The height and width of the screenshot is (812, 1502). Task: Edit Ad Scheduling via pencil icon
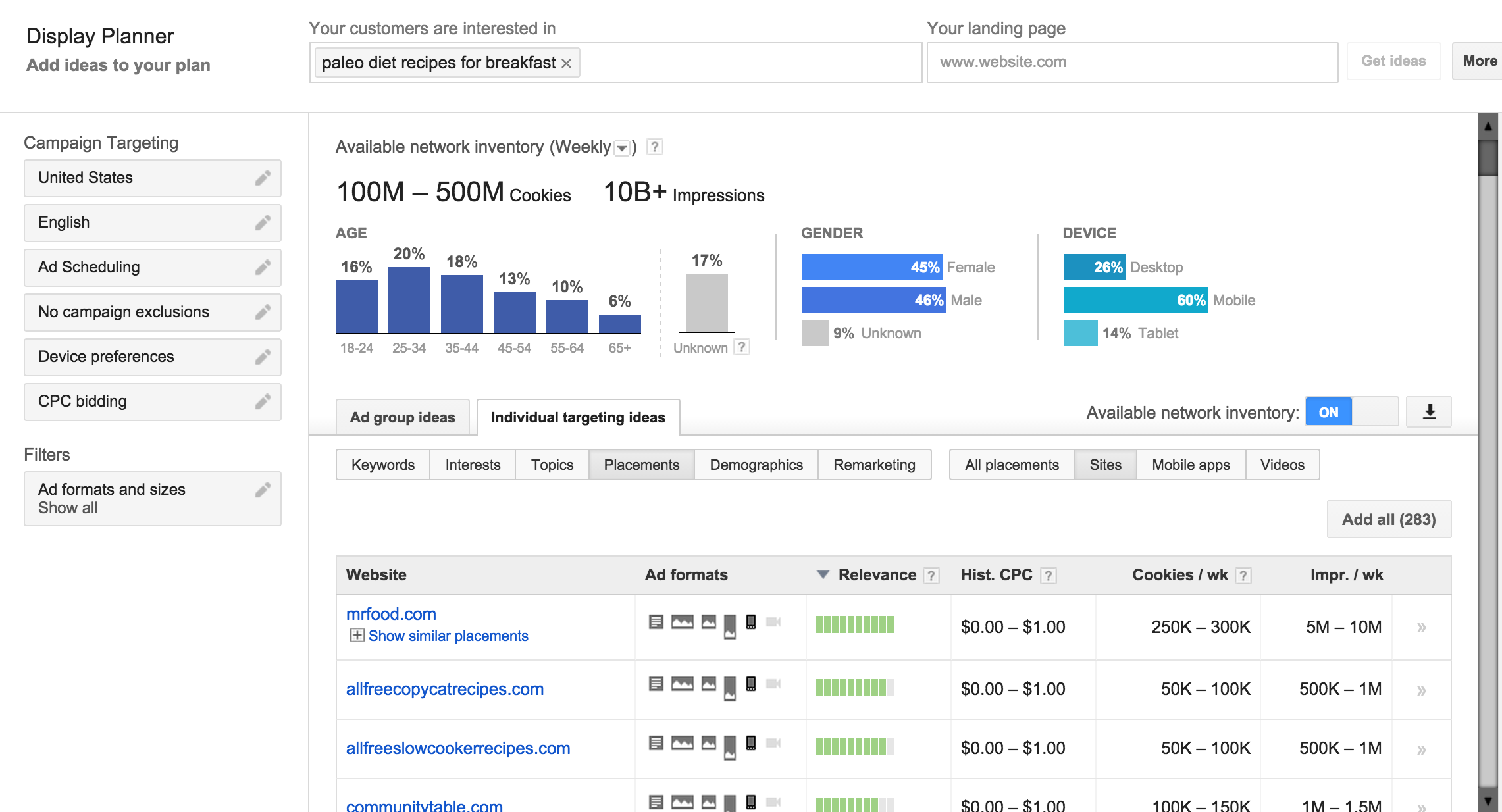coord(263,267)
